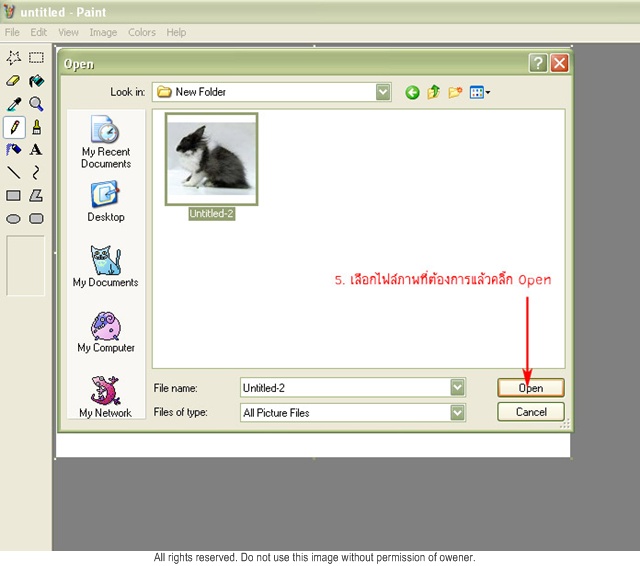Select the Polygon shape tool
This screenshot has width=640, height=566.
pos(36,195)
